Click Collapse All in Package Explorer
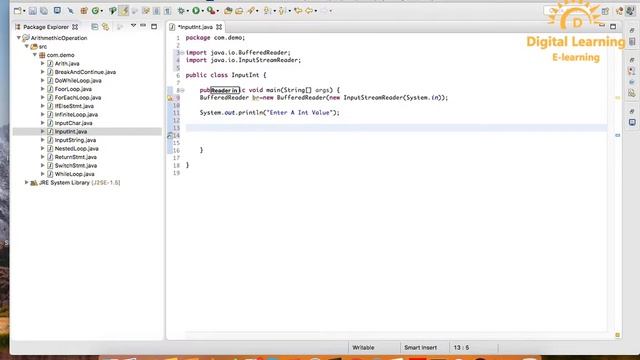Image resolution: width=640 pixels, height=360 pixels. pyautogui.click(x=95, y=27)
